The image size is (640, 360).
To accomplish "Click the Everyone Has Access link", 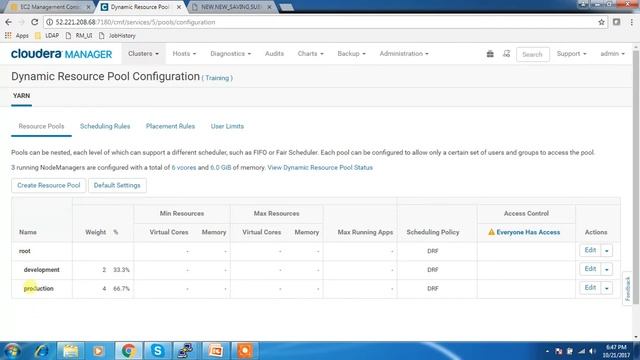I will click(528, 232).
